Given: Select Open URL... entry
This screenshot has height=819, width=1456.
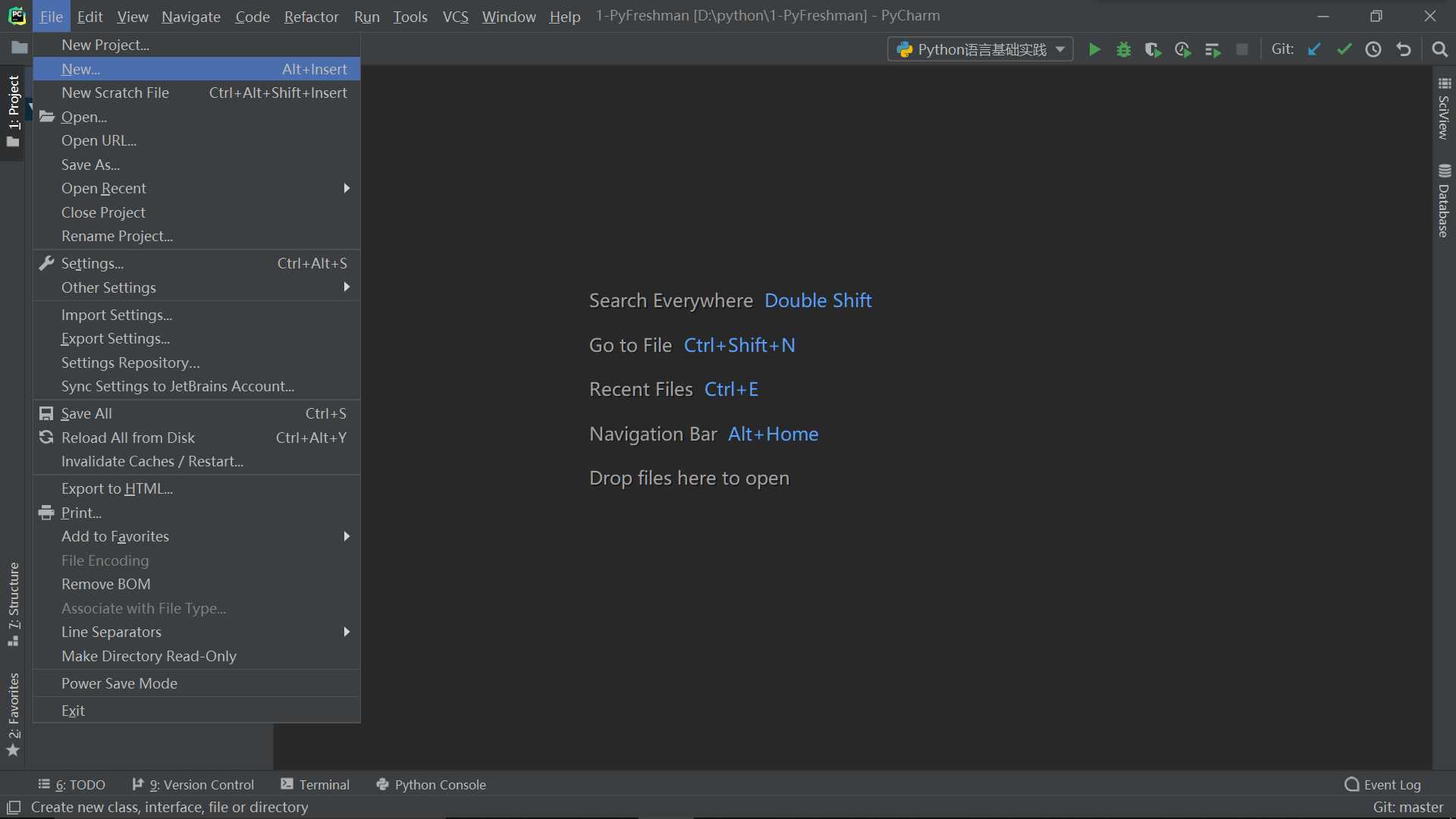Looking at the screenshot, I should pyautogui.click(x=196, y=140).
